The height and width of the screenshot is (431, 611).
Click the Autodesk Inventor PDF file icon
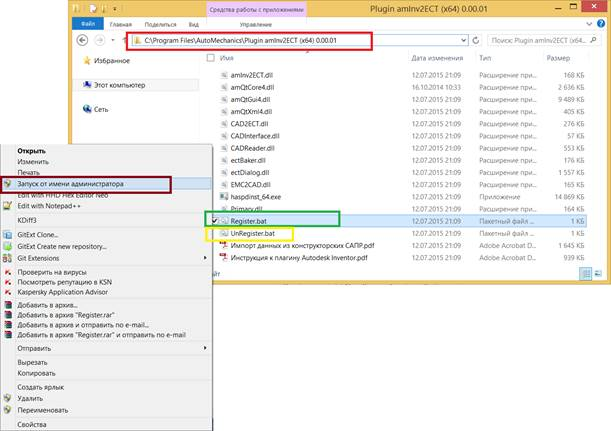tap(222, 258)
